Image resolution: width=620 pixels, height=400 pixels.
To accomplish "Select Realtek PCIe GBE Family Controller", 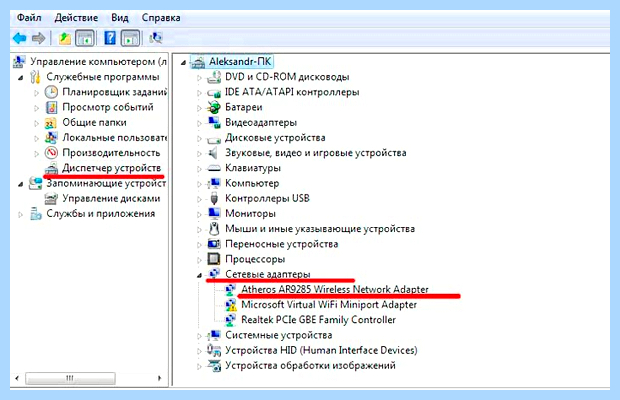I will coord(318,320).
